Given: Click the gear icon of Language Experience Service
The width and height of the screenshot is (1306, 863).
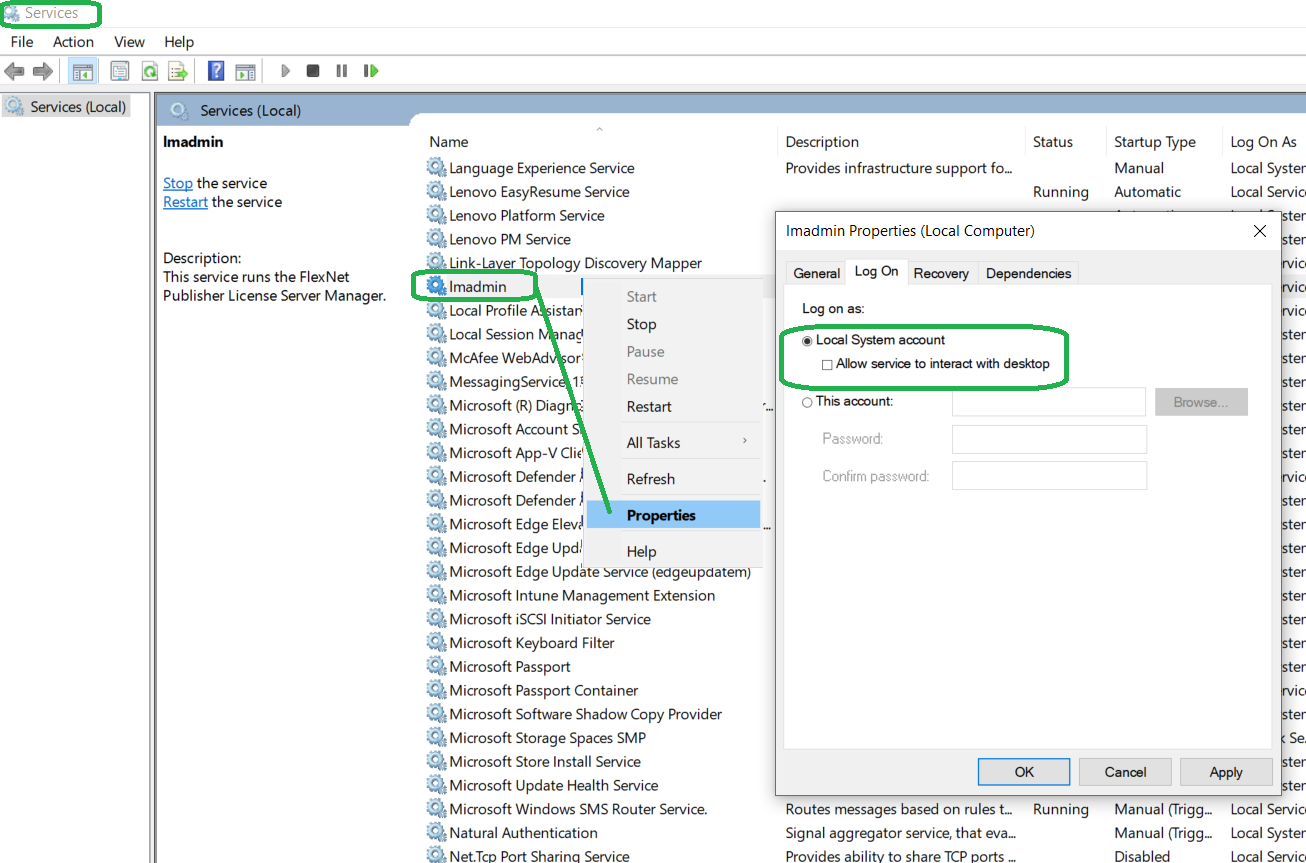Looking at the screenshot, I should point(437,168).
